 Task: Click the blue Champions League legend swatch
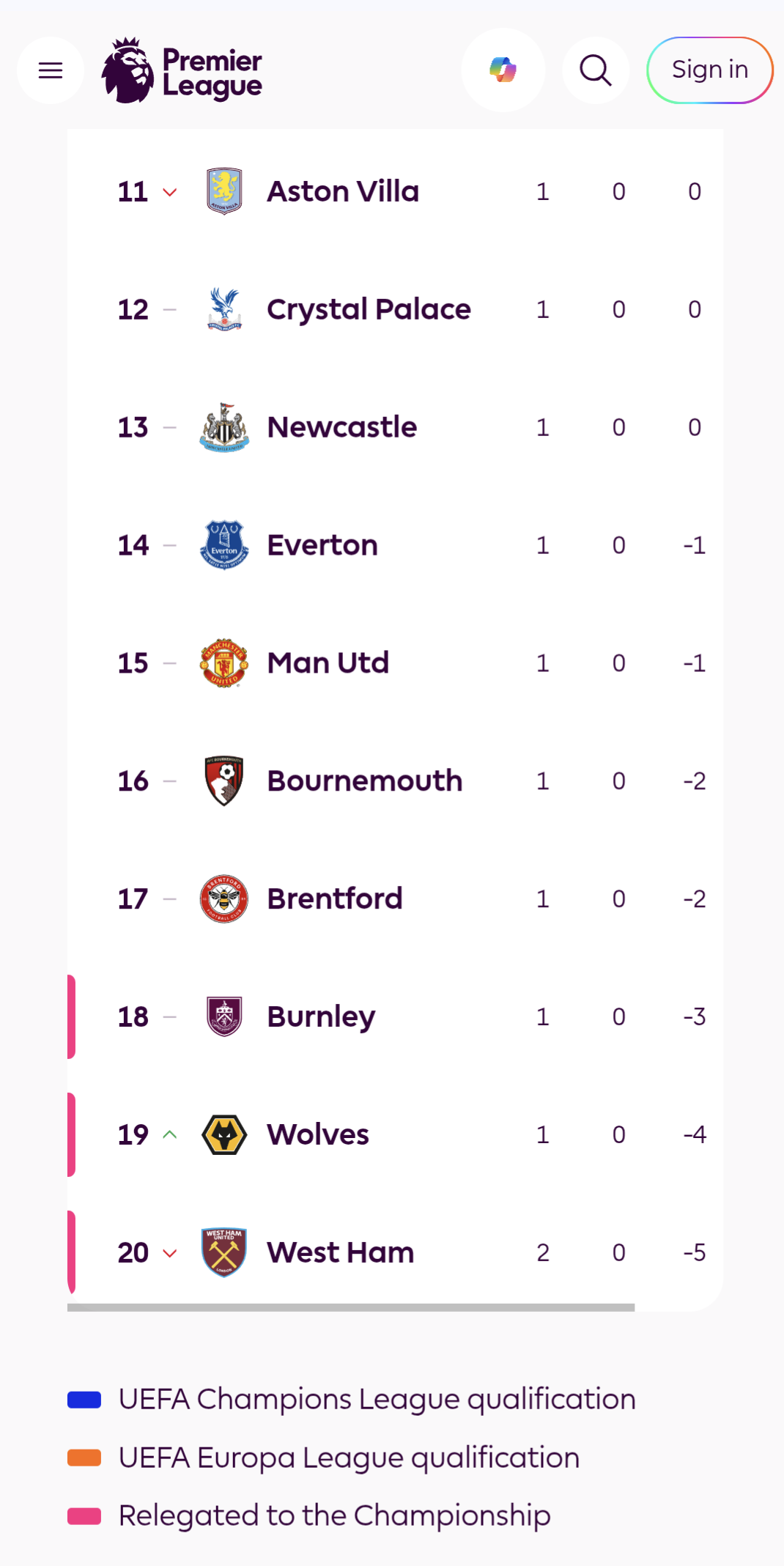(84, 1400)
